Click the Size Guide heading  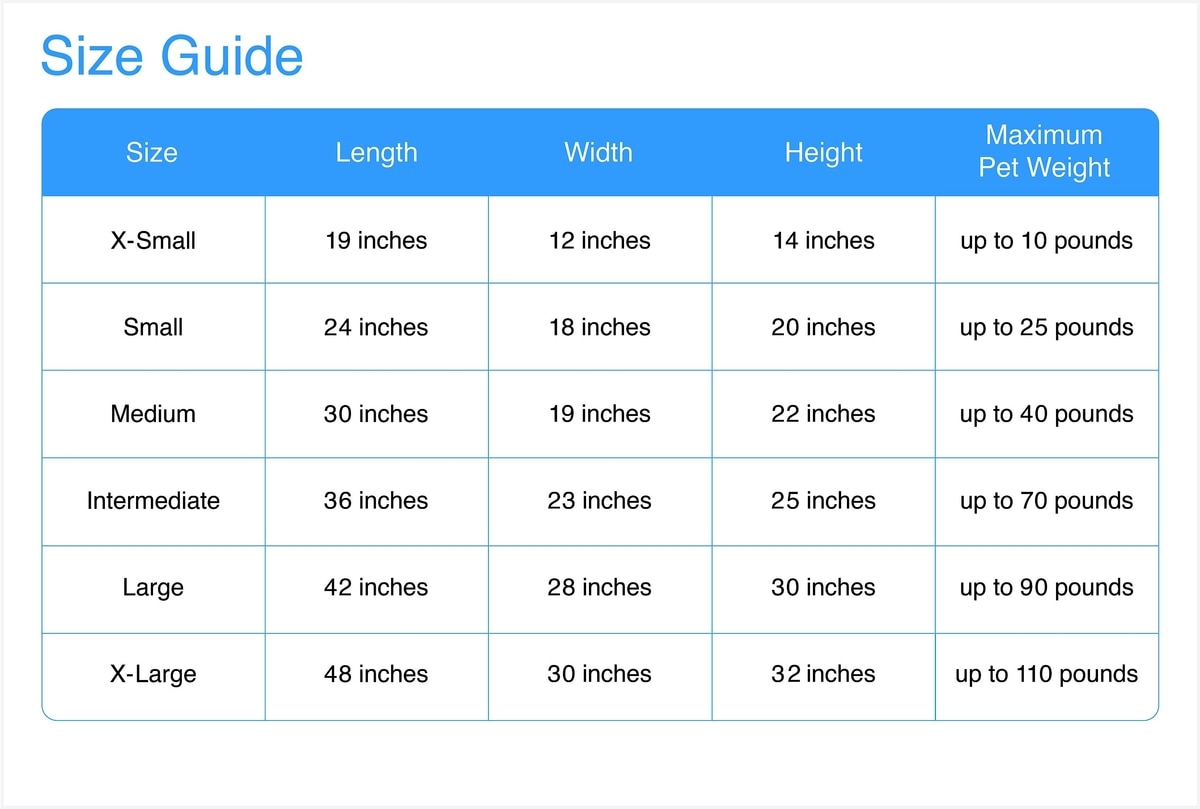coord(171,56)
